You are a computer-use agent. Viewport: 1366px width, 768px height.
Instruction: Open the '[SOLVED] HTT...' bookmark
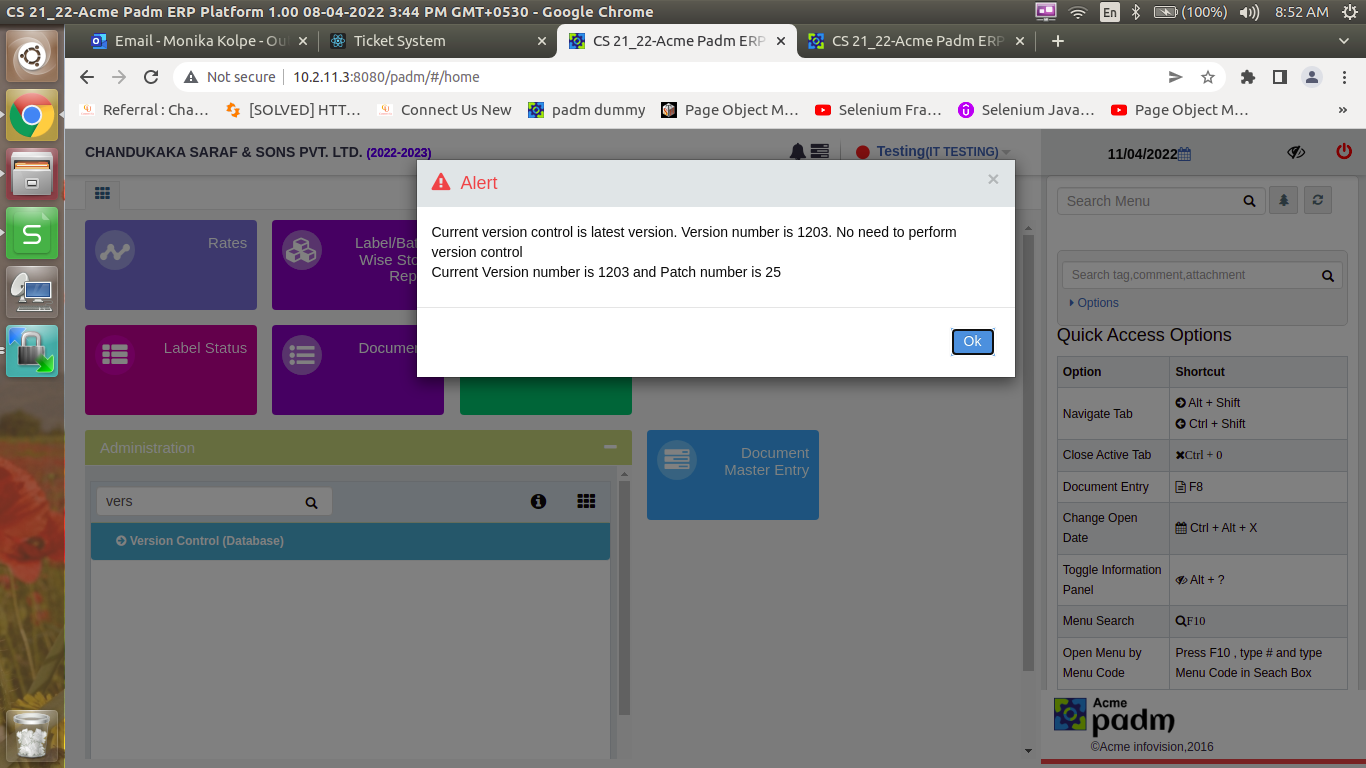point(293,110)
